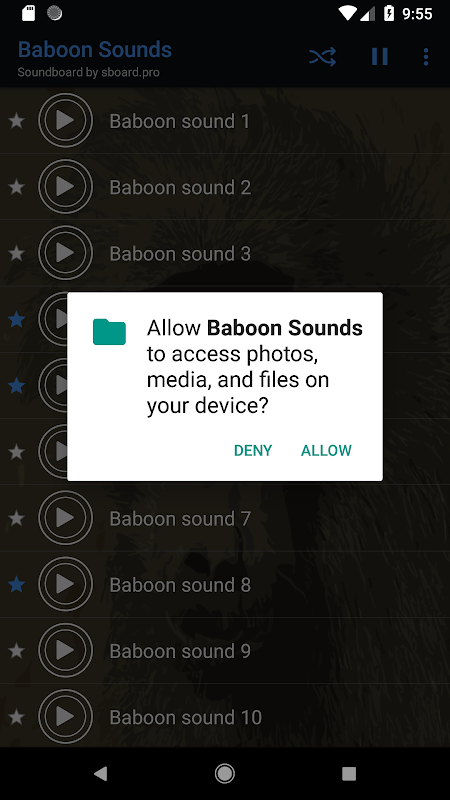Image resolution: width=450 pixels, height=800 pixels.
Task: Allow access to photos and media
Action: 326,451
